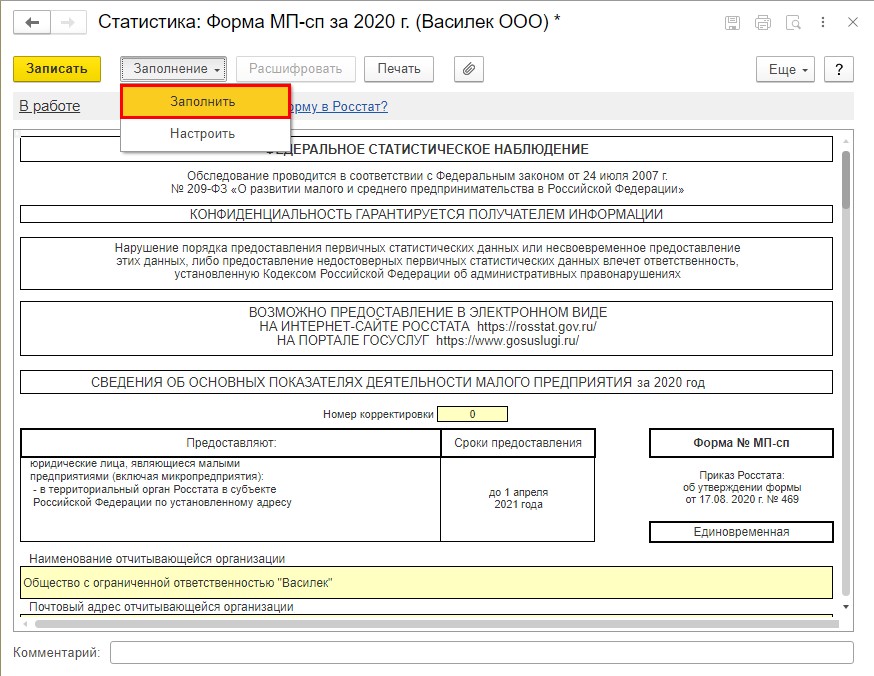The image size is (874, 676).
Task: Choose Настроить from the dropdown menu
Action: pyautogui.click(x=205, y=134)
